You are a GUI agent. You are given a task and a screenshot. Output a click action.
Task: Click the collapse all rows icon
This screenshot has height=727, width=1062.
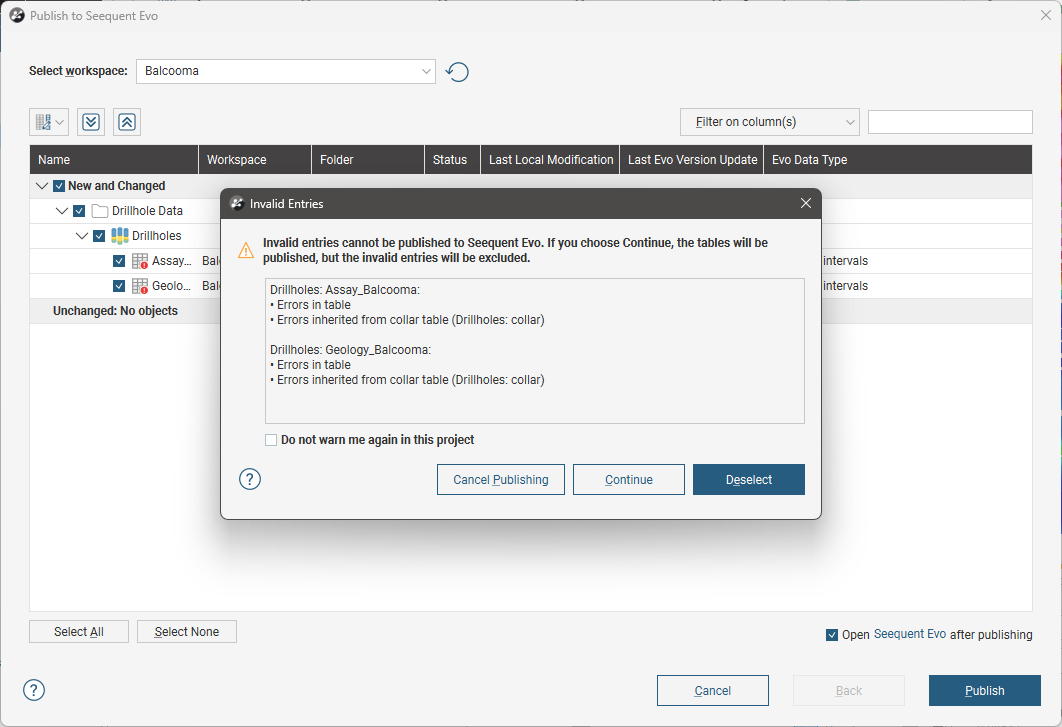tap(127, 122)
